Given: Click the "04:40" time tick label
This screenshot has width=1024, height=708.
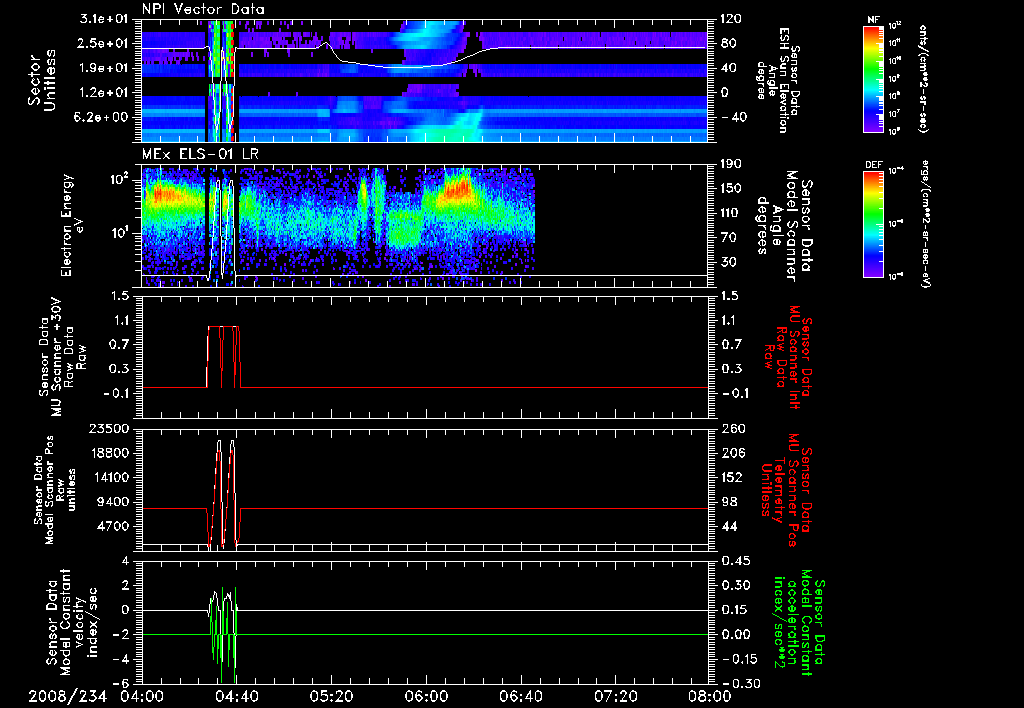Looking at the screenshot, I should point(236,696).
